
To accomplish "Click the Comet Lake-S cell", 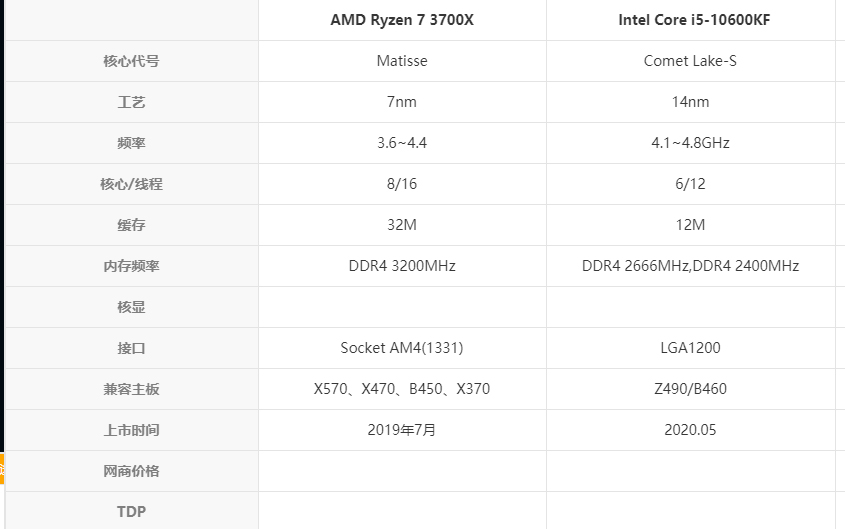I will tap(690, 61).
